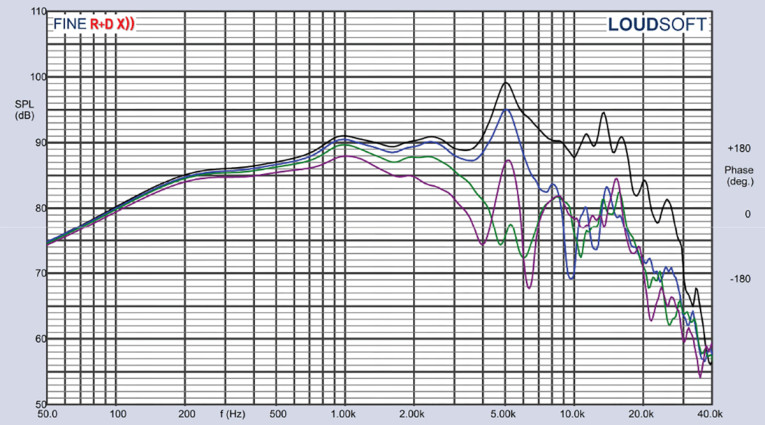Image resolution: width=765 pixels, height=425 pixels.
Task: Click the 60 dB axis value
Action: pyautogui.click(x=40, y=339)
